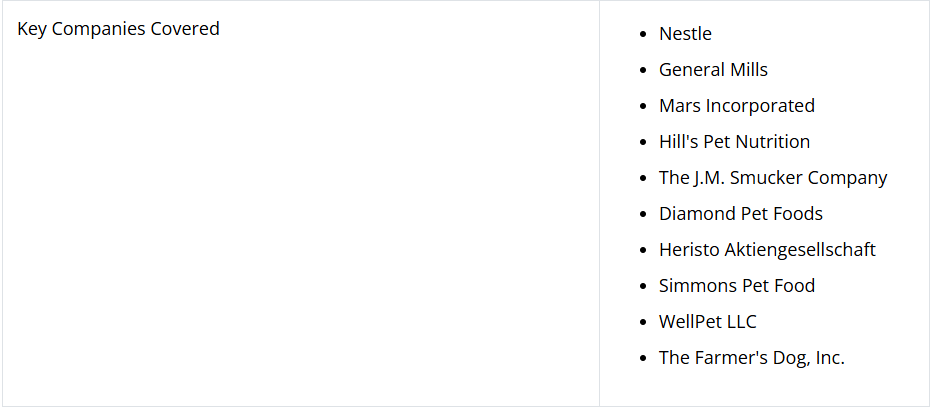
Task: Click the bullet beside Heristo Aktiengesellschaft
Action: click(x=643, y=250)
